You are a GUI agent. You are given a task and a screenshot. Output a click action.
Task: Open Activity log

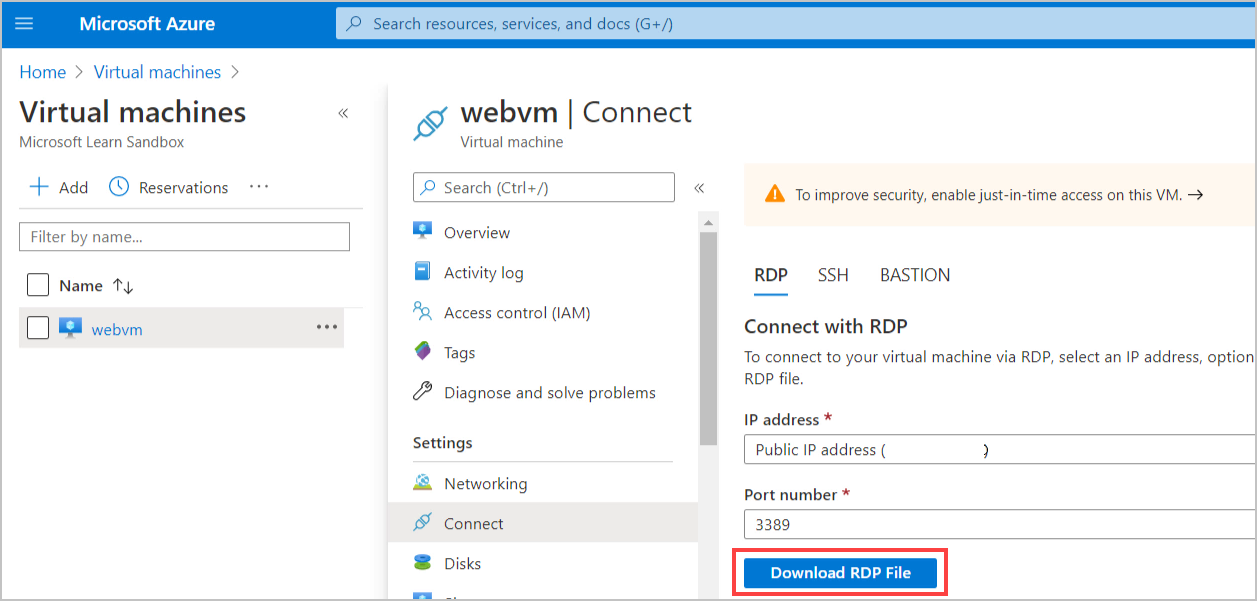click(484, 272)
